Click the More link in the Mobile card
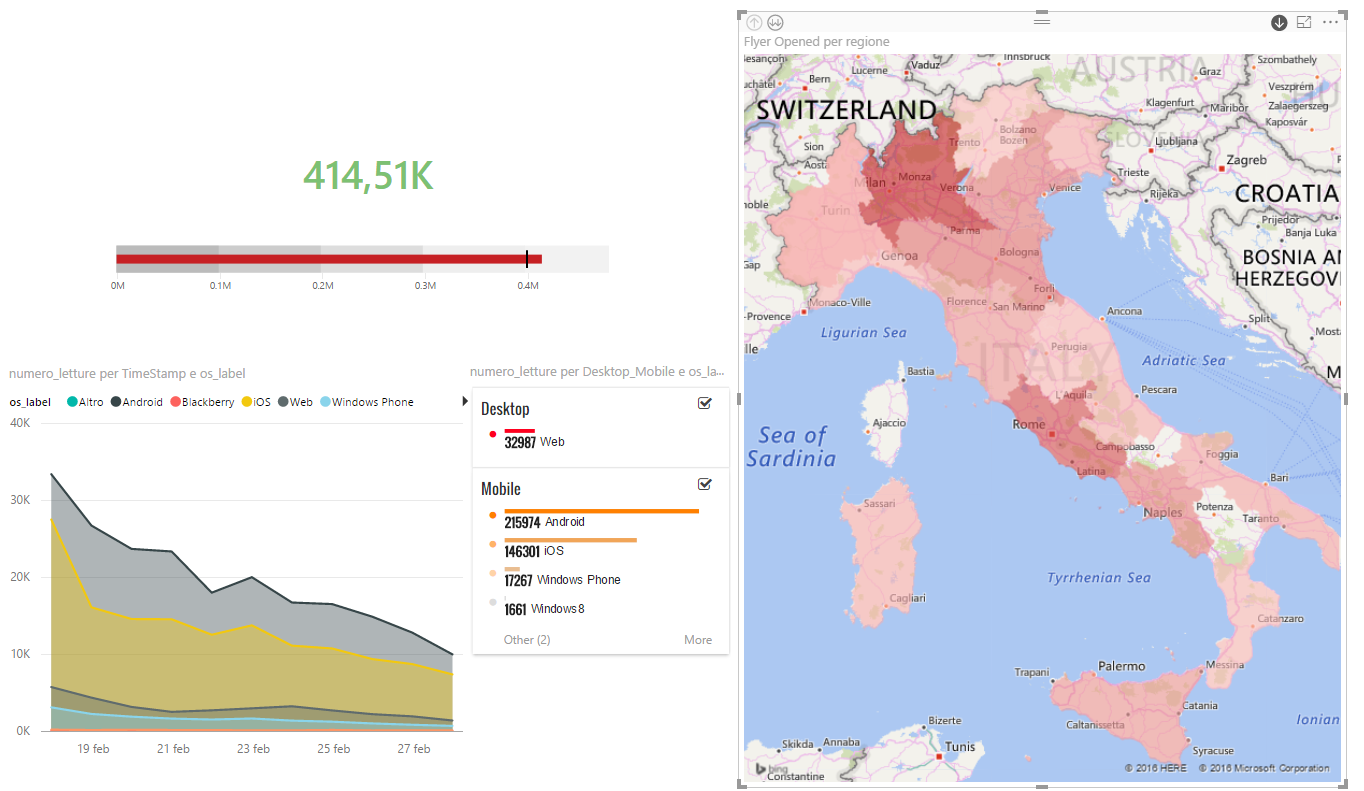Image resolution: width=1364 pixels, height=791 pixels. tap(698, 640)
